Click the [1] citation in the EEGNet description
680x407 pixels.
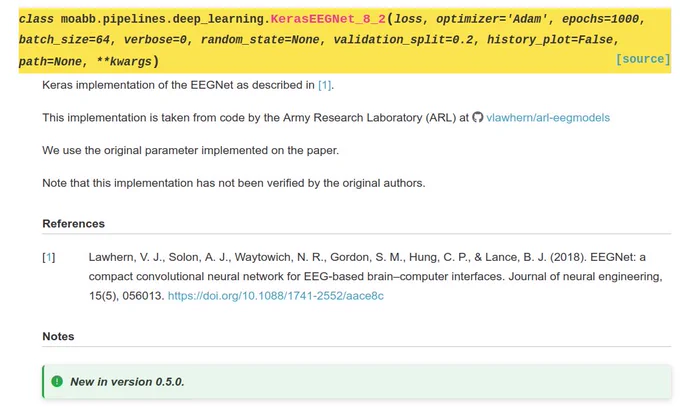click(x=324, y=85)
